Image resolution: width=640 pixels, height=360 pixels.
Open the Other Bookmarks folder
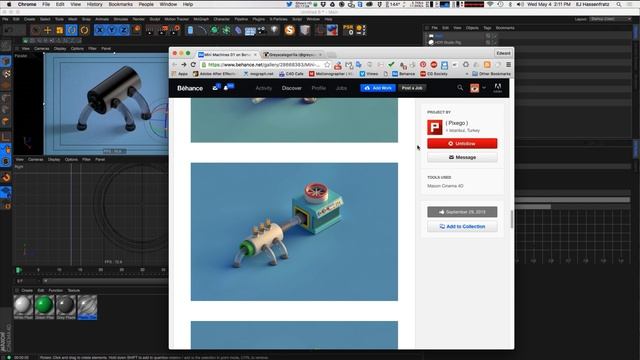pyautogui.click(x=491, y=74)
